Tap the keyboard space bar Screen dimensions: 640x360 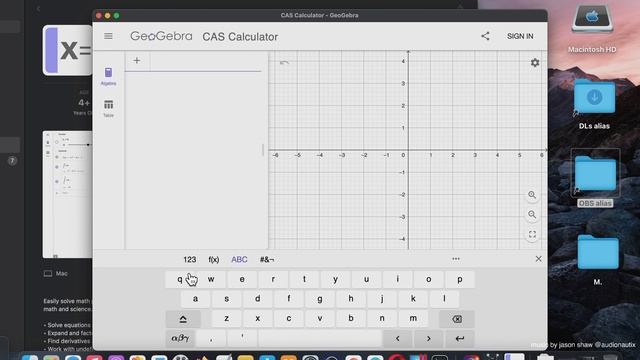[x=320, y=338]
